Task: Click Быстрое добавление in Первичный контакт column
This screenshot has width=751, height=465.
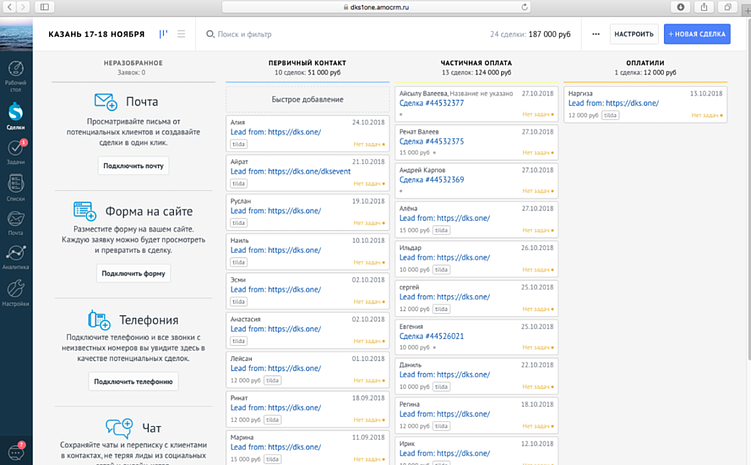Action: [x=307, y=100]
